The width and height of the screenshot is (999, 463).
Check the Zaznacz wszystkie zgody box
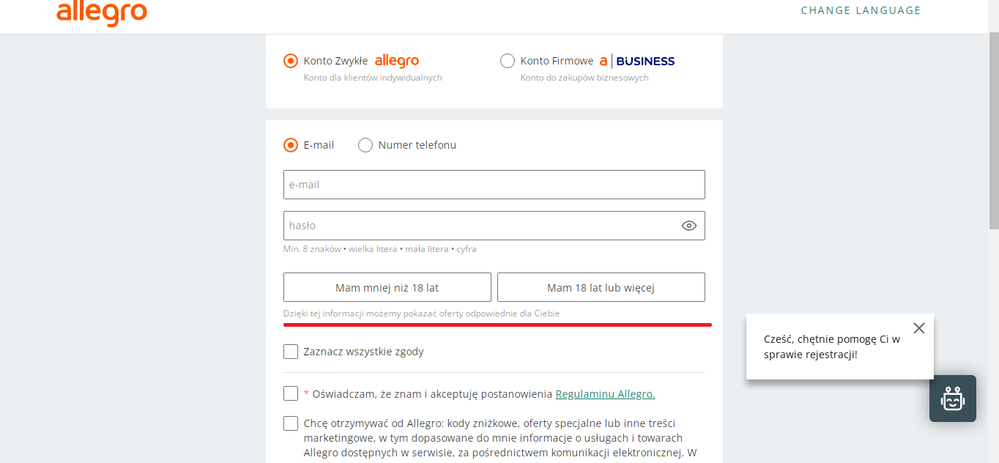[x=291, y=352]
